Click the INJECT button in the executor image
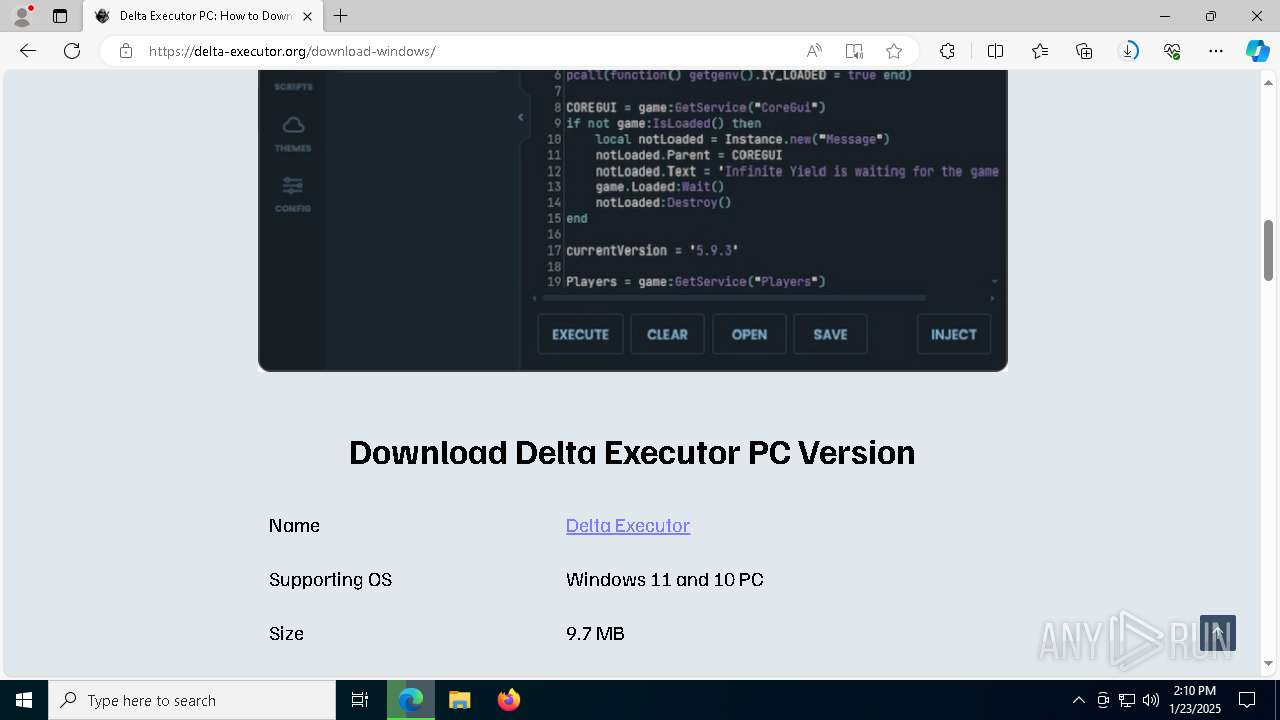Viewport: 1280px width, 720px height. pyautogui.click(x=954, y=335)
